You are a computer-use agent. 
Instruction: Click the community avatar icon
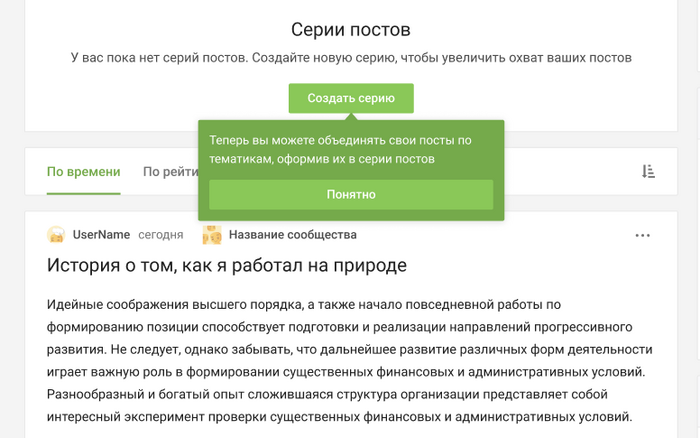[x=212, y=235]
